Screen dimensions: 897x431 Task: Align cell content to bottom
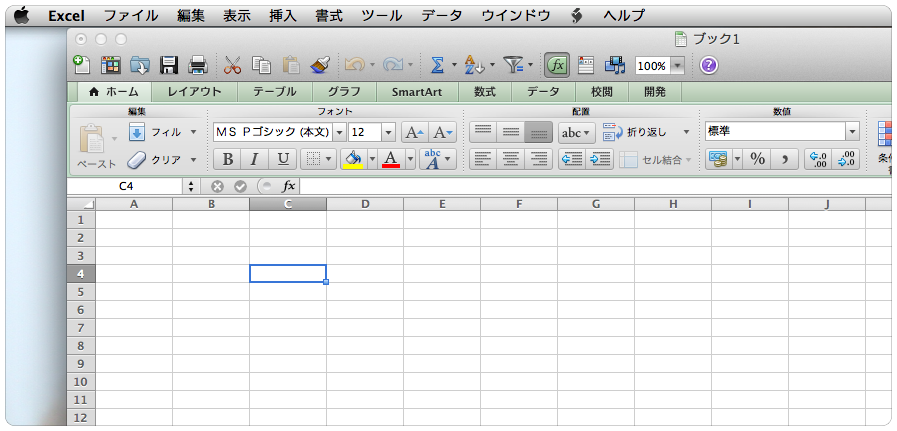click(x=538, y=132)
